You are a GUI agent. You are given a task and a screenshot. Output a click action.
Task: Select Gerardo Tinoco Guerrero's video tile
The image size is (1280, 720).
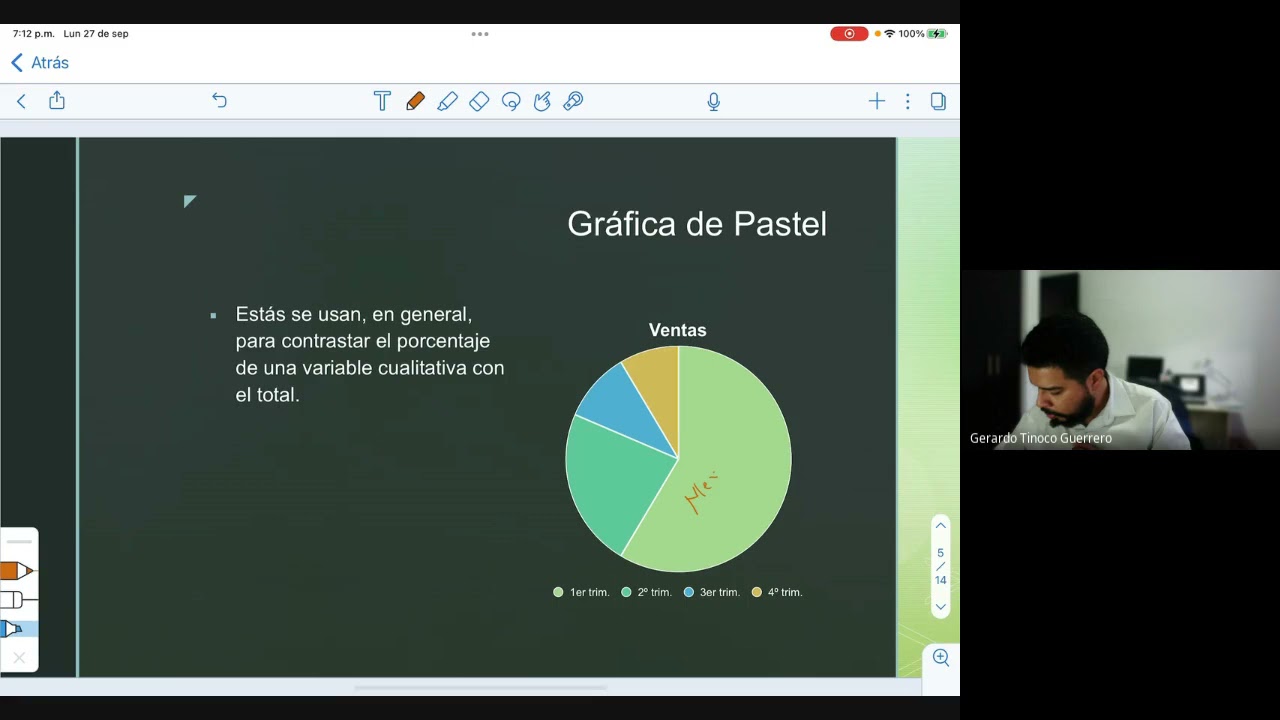pyautogui.click(x=1120, y=360)
